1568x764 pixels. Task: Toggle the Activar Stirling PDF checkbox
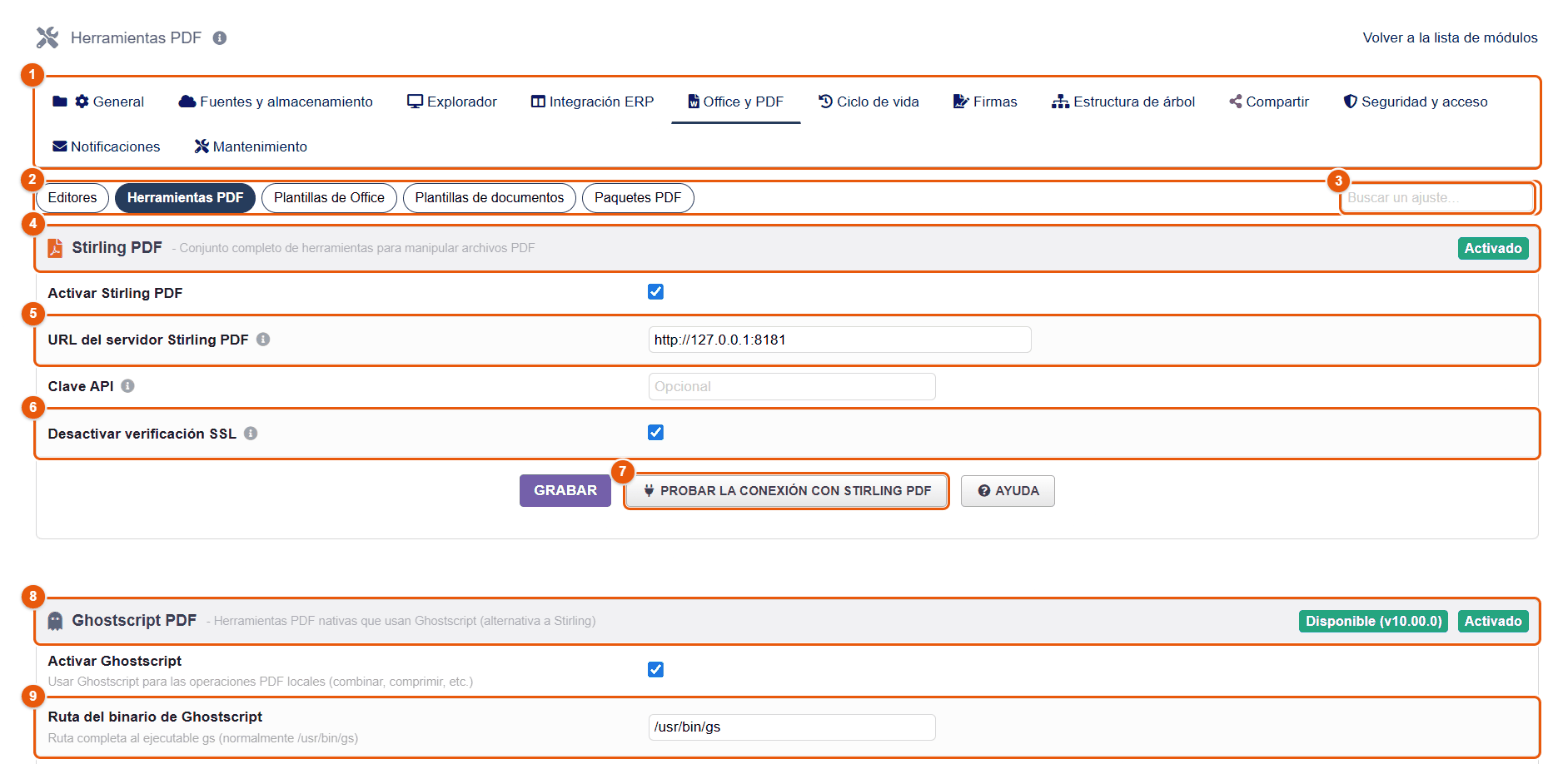[656, 292]
